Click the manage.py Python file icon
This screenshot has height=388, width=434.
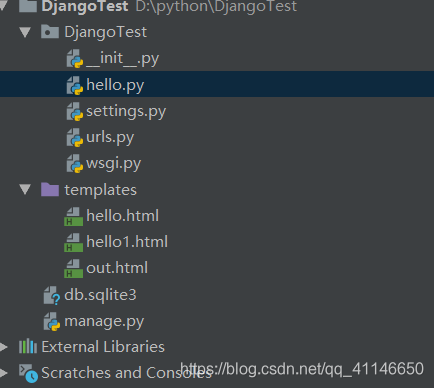tap(52, 321)
